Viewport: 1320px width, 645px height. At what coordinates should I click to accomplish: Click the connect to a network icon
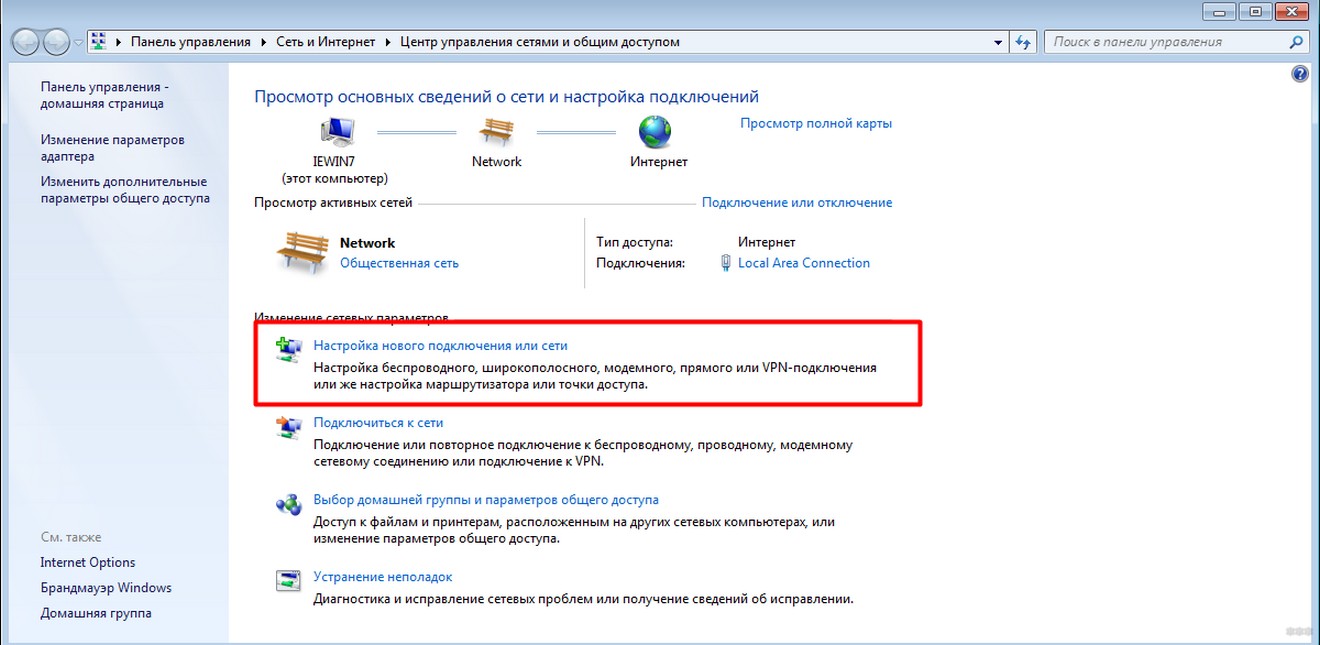pos(288,427)
